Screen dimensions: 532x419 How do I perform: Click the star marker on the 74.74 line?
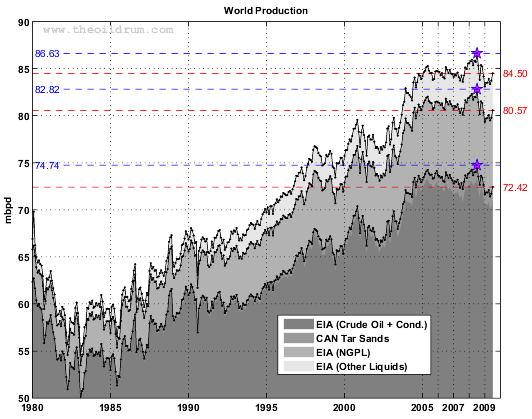pos(477,165)
